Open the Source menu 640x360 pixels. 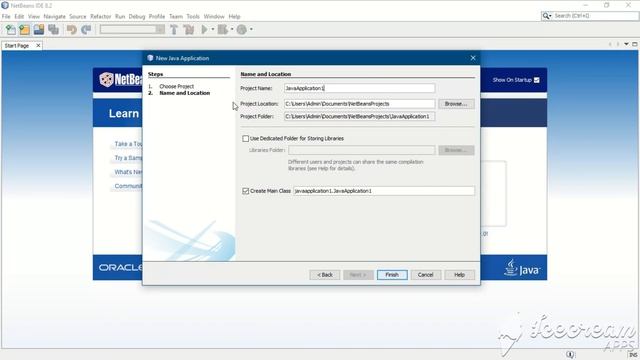(x=78, y=16)
